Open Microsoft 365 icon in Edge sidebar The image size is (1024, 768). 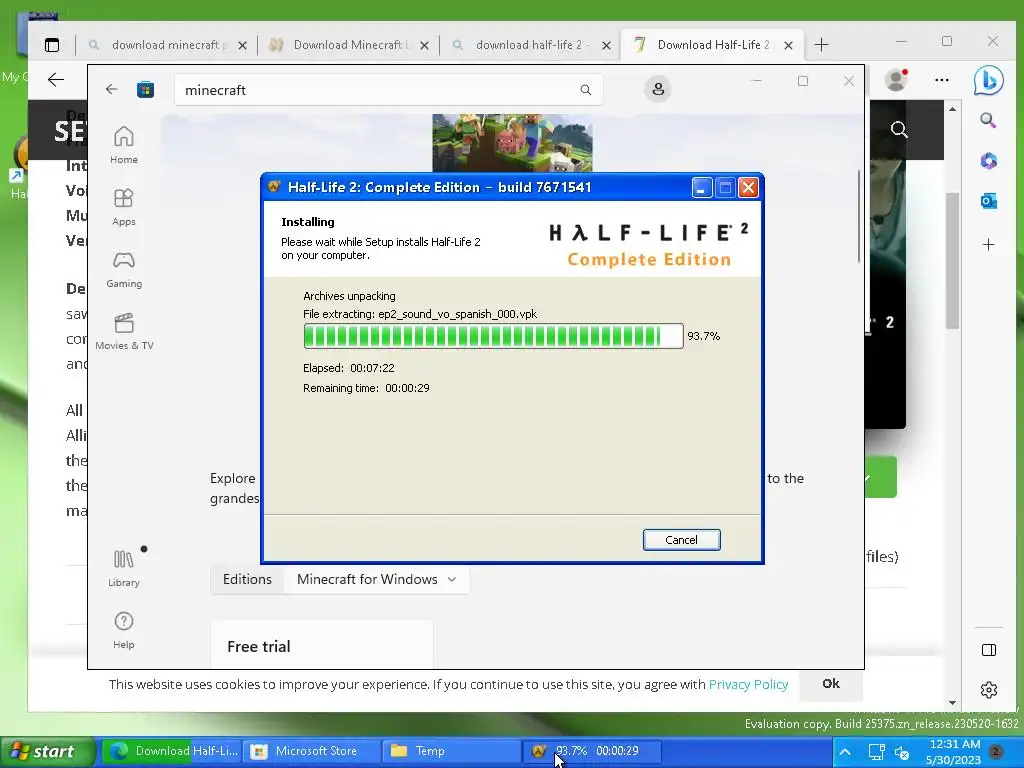click(988, 161)
